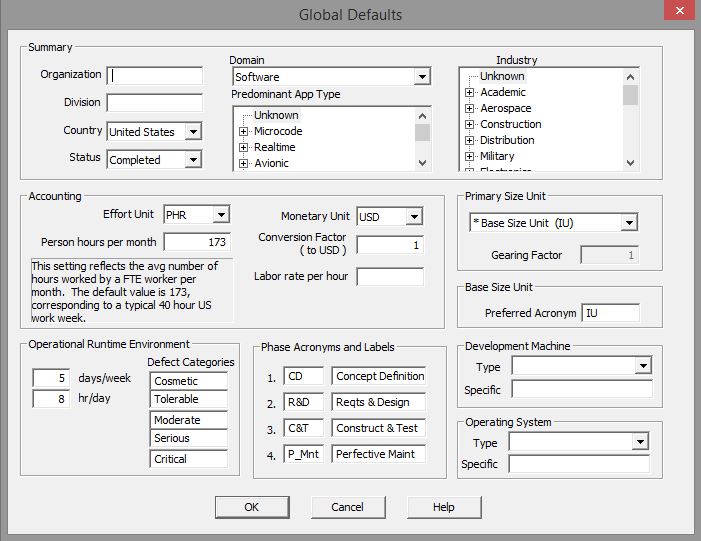Expand the Military industry node
701x541 pixels.
coord(469,156)
